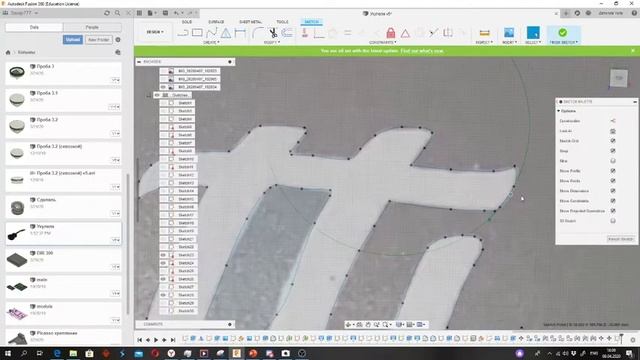Toggle Show Projected Geometries checkbox

613,211
